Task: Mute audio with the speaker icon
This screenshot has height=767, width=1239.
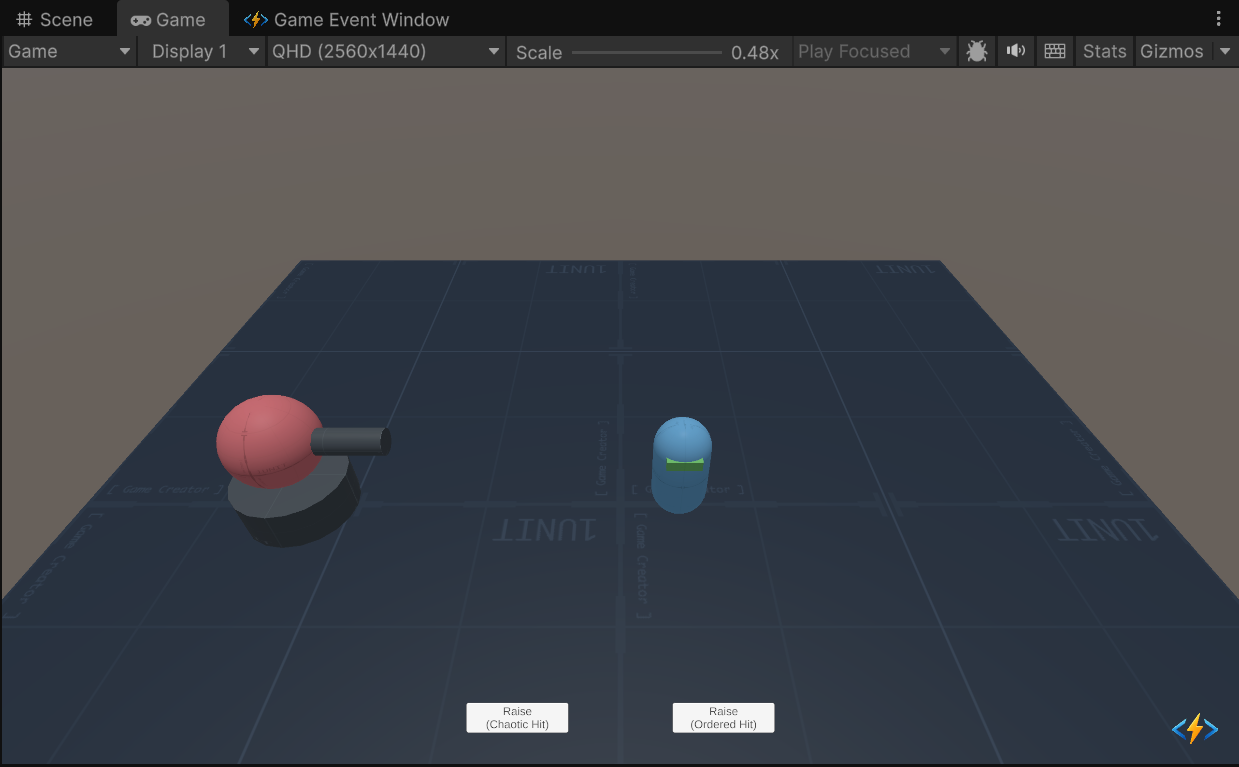Action: 1016,52
